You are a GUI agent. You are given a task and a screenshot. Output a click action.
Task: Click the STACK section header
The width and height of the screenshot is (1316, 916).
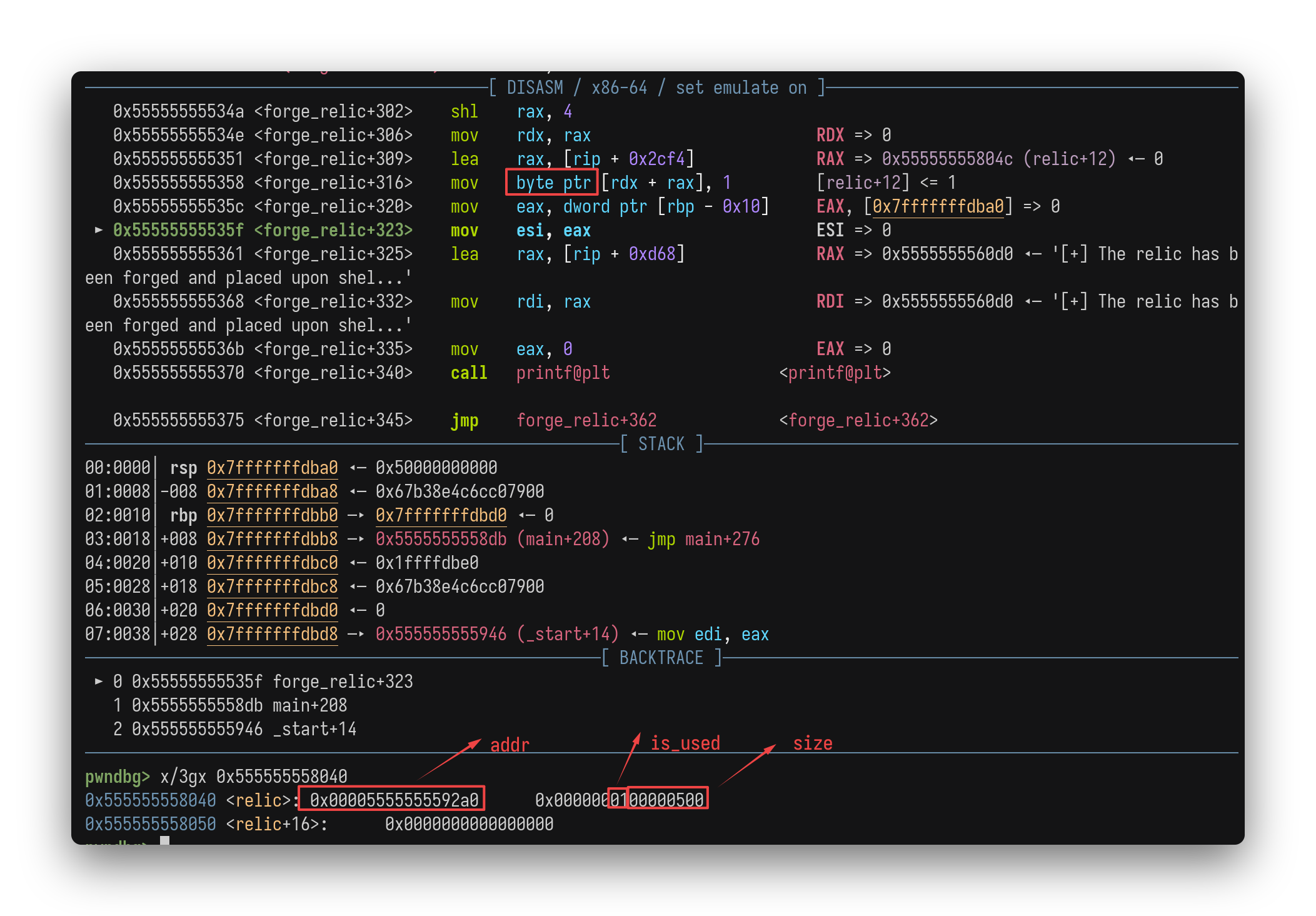coord(661,444)
